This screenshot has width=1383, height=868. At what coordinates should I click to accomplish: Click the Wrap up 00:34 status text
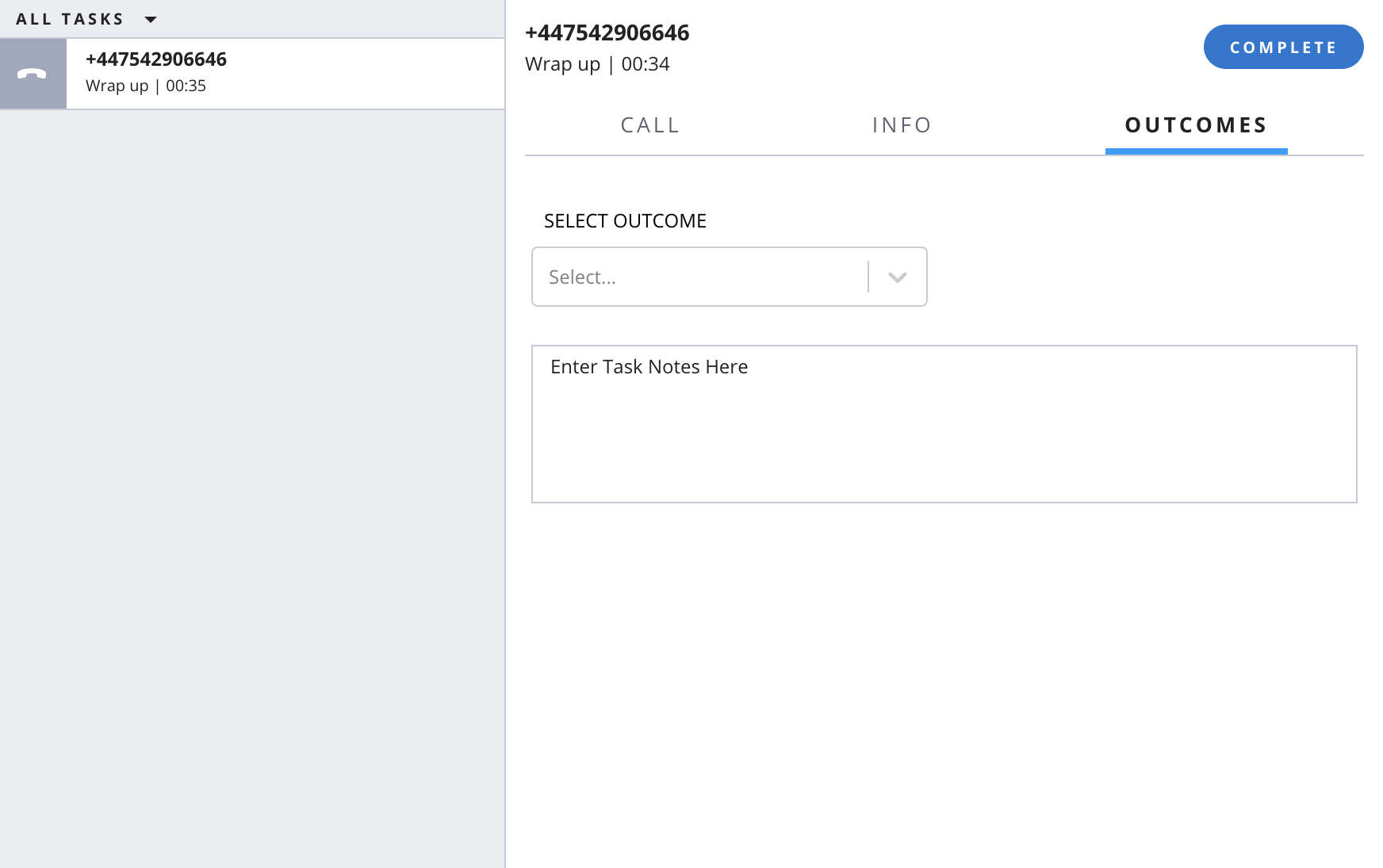coord(597,64)
